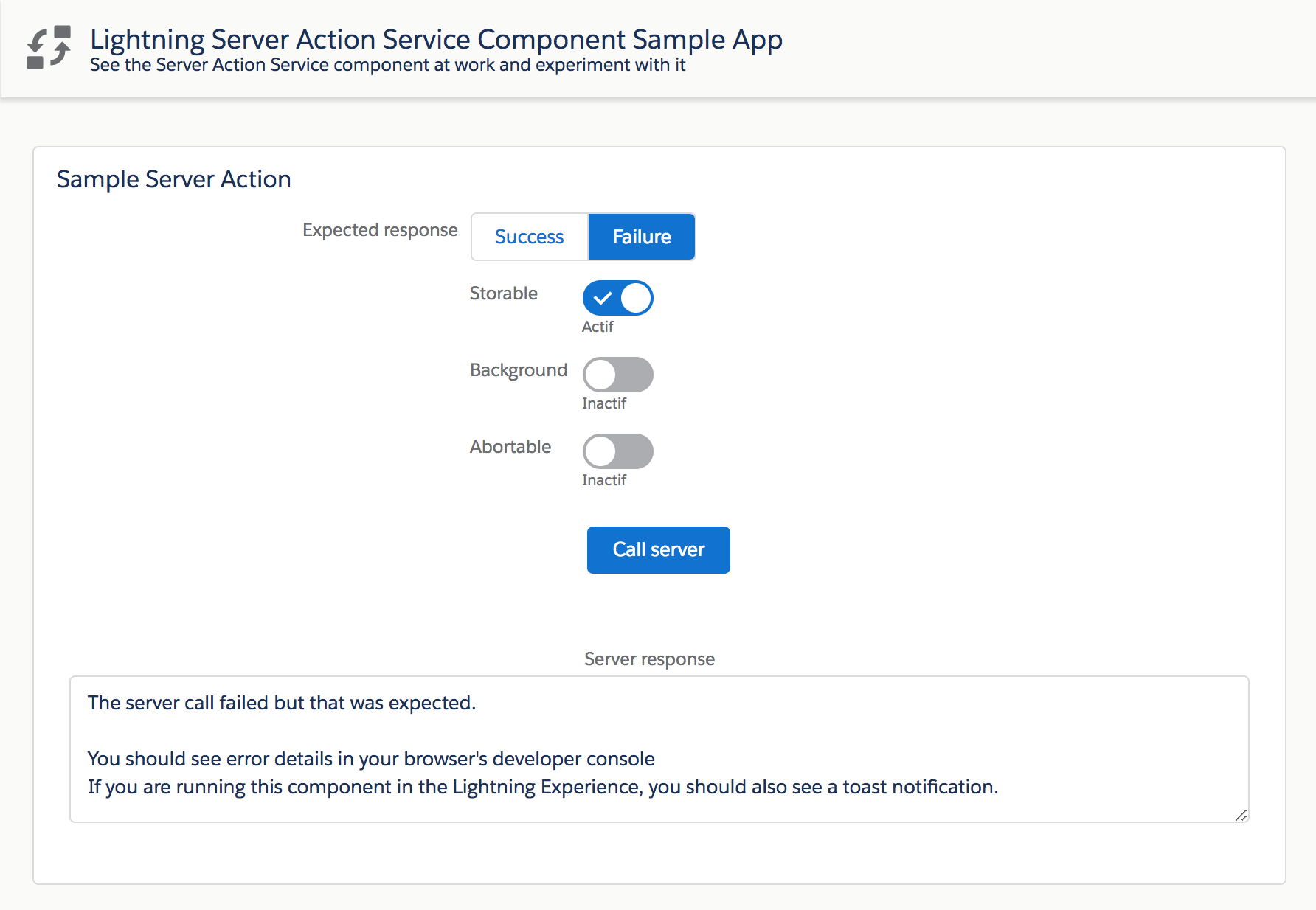Click the 'Server response' label
This screenshot has height=910, width=1316.
click(650, 659)
